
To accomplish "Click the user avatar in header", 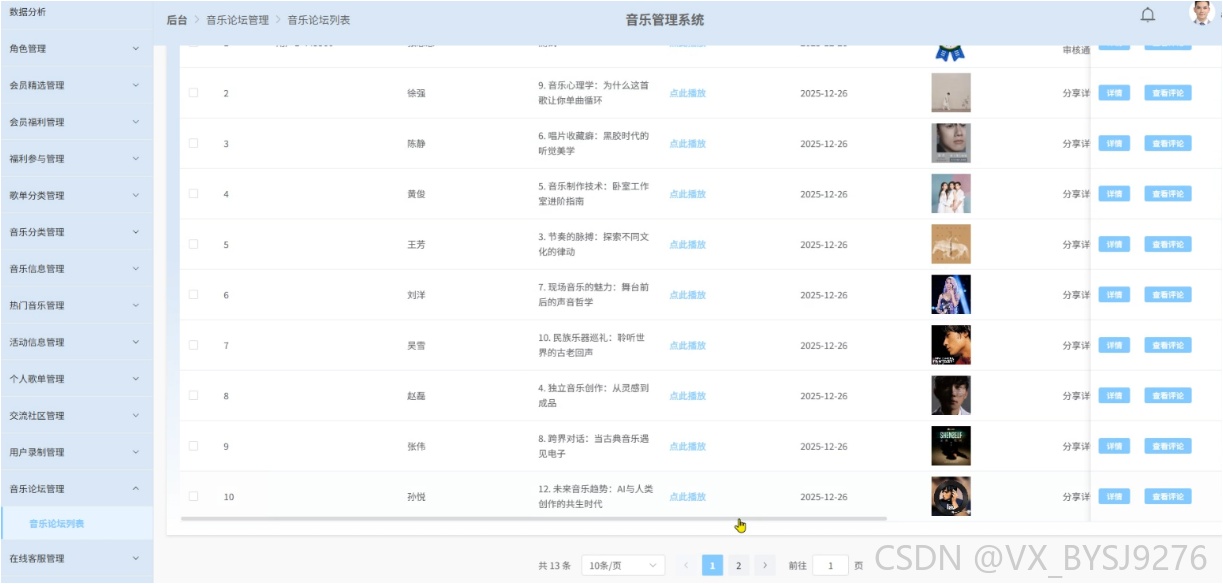I will [1202, 13].
